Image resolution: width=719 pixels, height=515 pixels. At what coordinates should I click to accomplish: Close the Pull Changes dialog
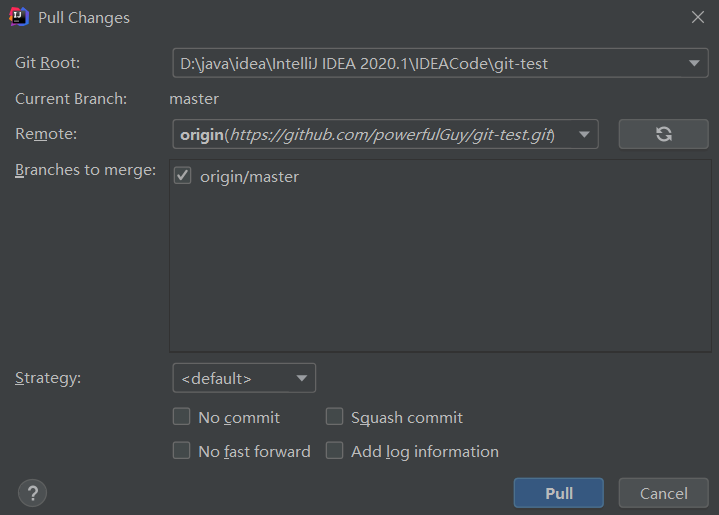(697, 17)
